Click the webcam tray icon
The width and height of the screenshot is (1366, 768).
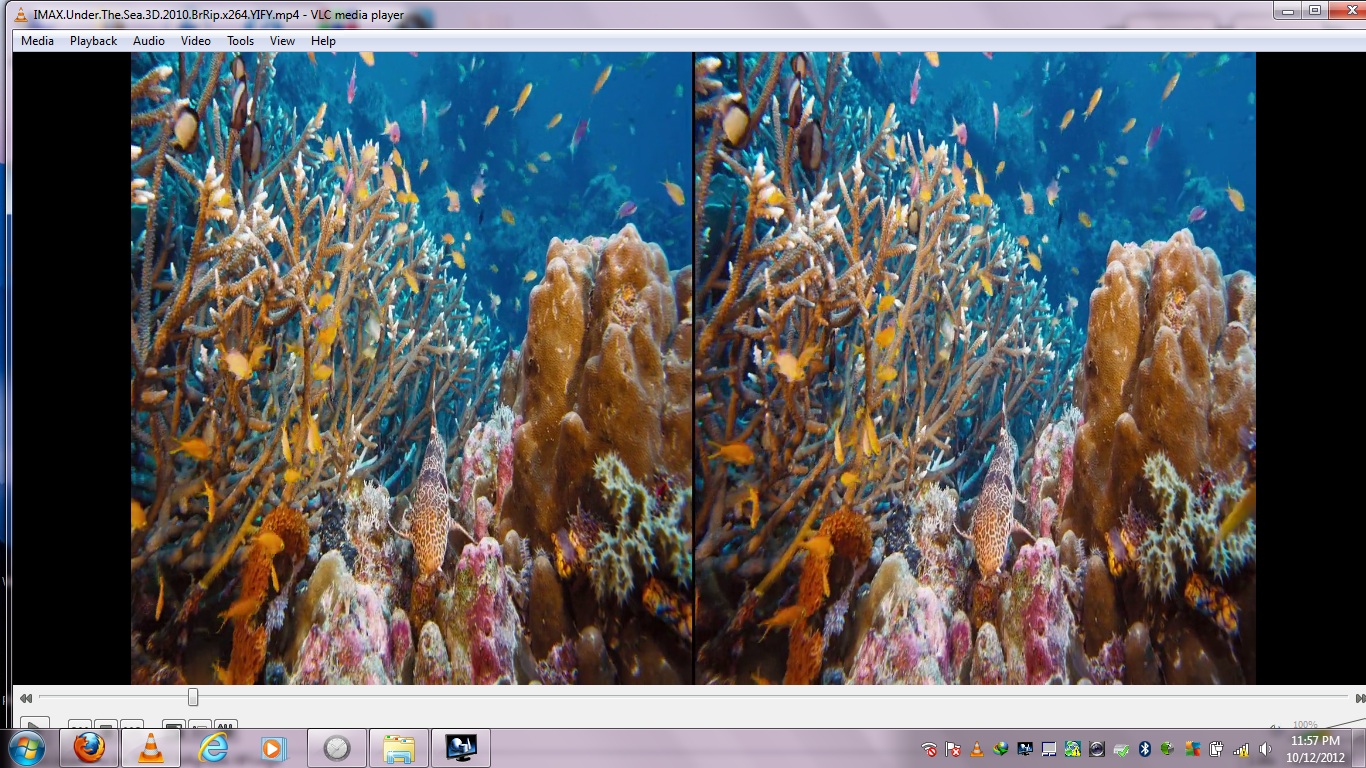coord(1097,749)
